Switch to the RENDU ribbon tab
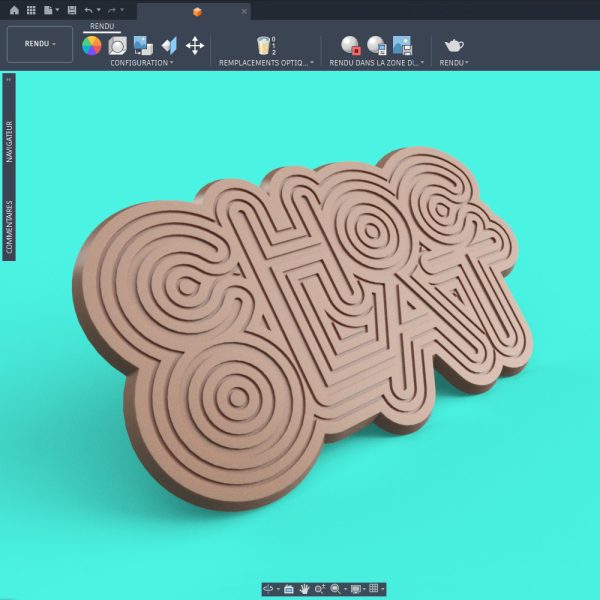Viewport: 600px width, 600px height. (102, 26)
